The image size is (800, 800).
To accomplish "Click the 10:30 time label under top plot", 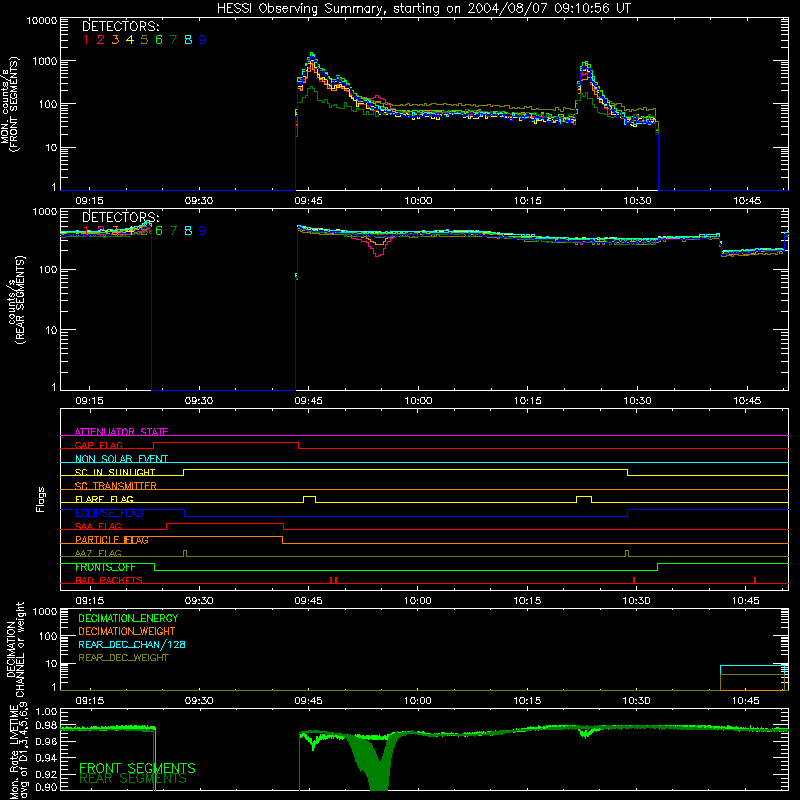I will coord(637,201).
